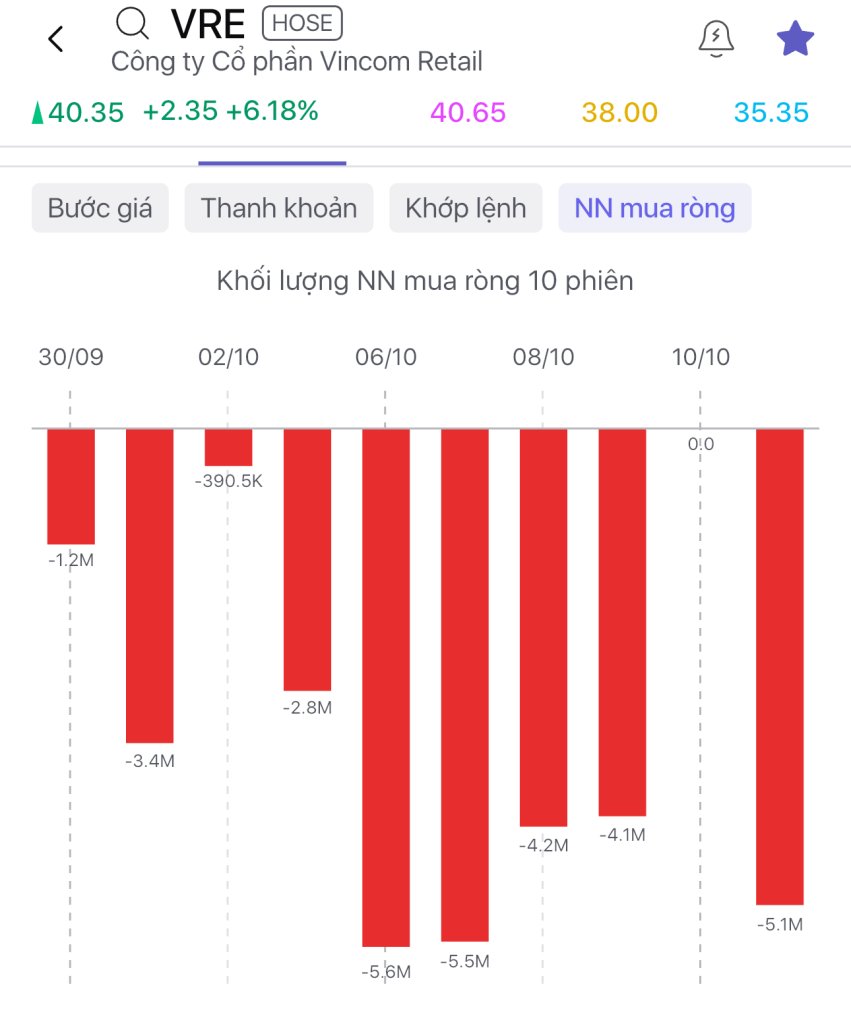This screenshot has width=851, height=1024.
Task: Tap the red bar labeled -5.5M
Action: [465, 685]
